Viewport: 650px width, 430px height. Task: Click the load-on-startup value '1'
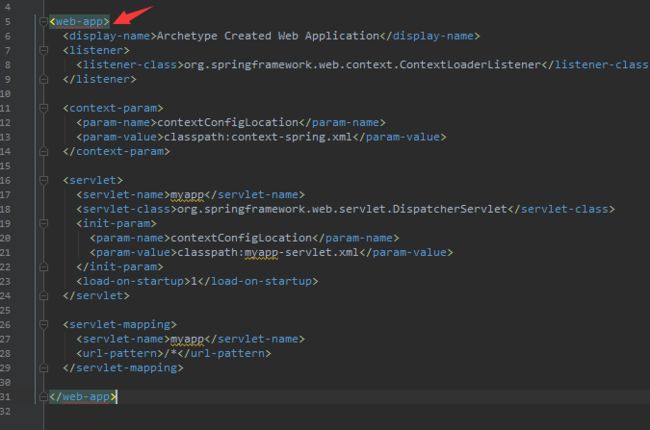(x=194, y=282)
